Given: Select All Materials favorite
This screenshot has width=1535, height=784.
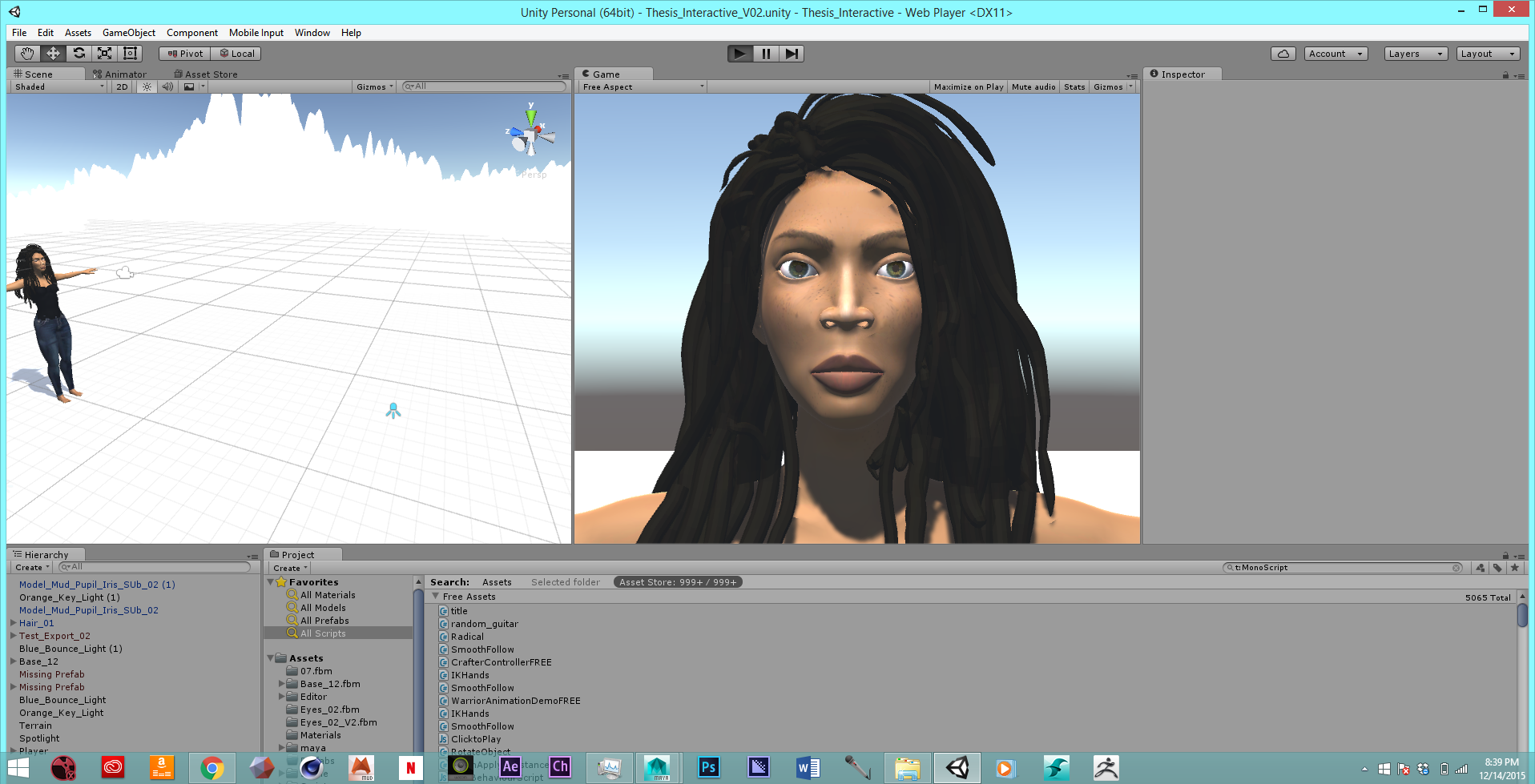Looking at the screenshot, I should tap(328, 595).
